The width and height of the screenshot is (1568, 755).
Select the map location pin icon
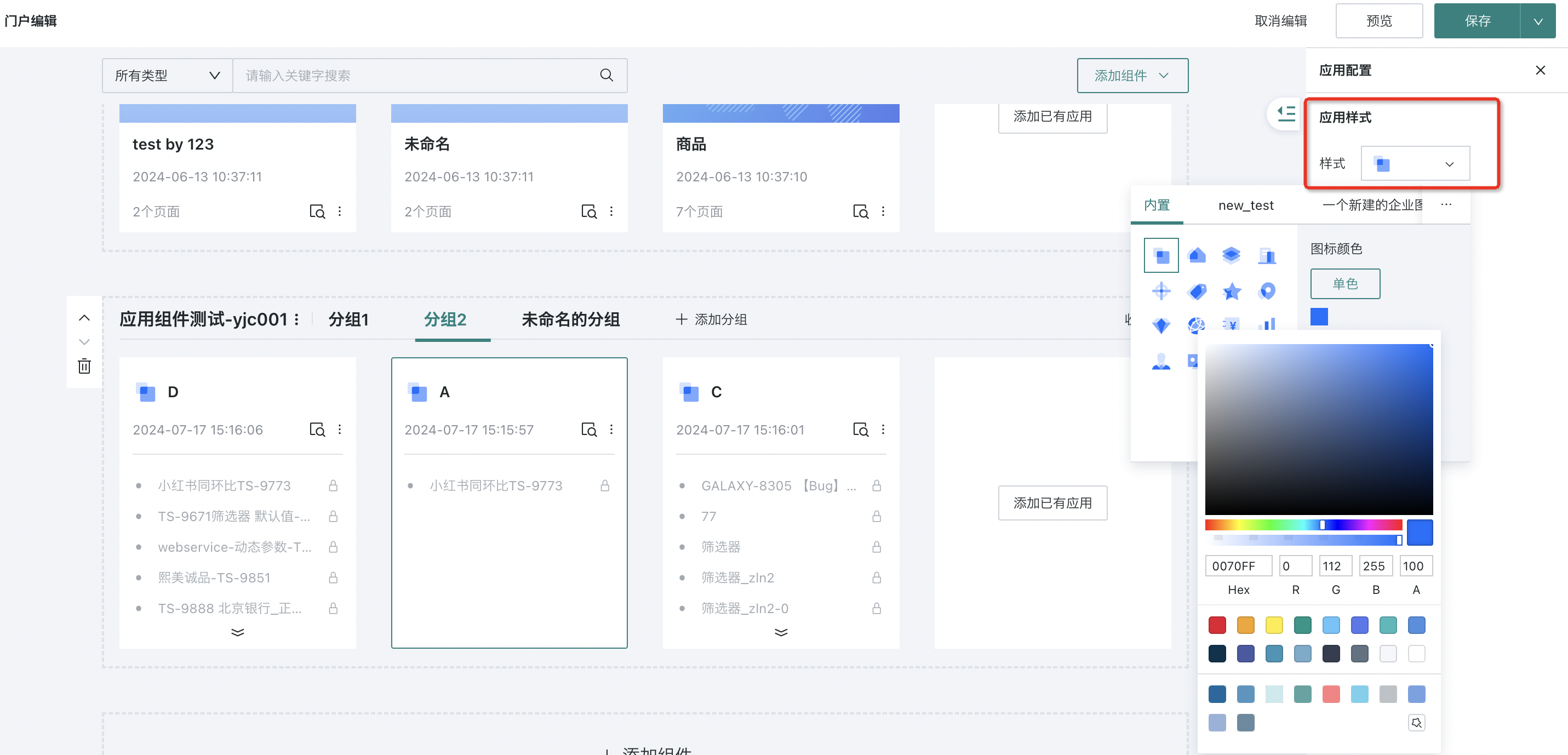(1267, 291)
